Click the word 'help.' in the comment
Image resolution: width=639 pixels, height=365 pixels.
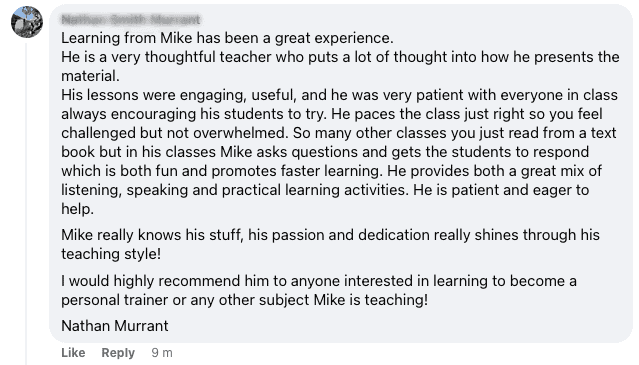click(77, 209)
